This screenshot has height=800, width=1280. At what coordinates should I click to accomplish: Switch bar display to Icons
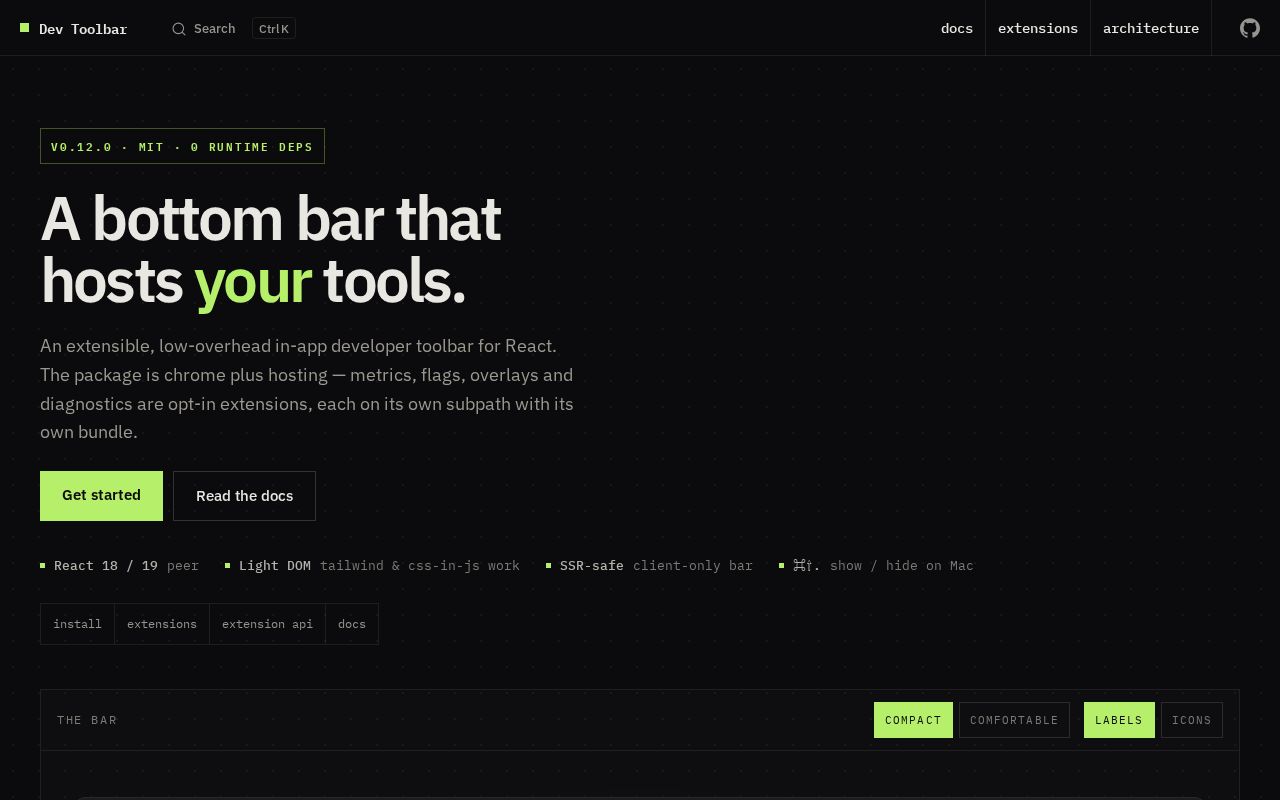(x=1191, y=720)
